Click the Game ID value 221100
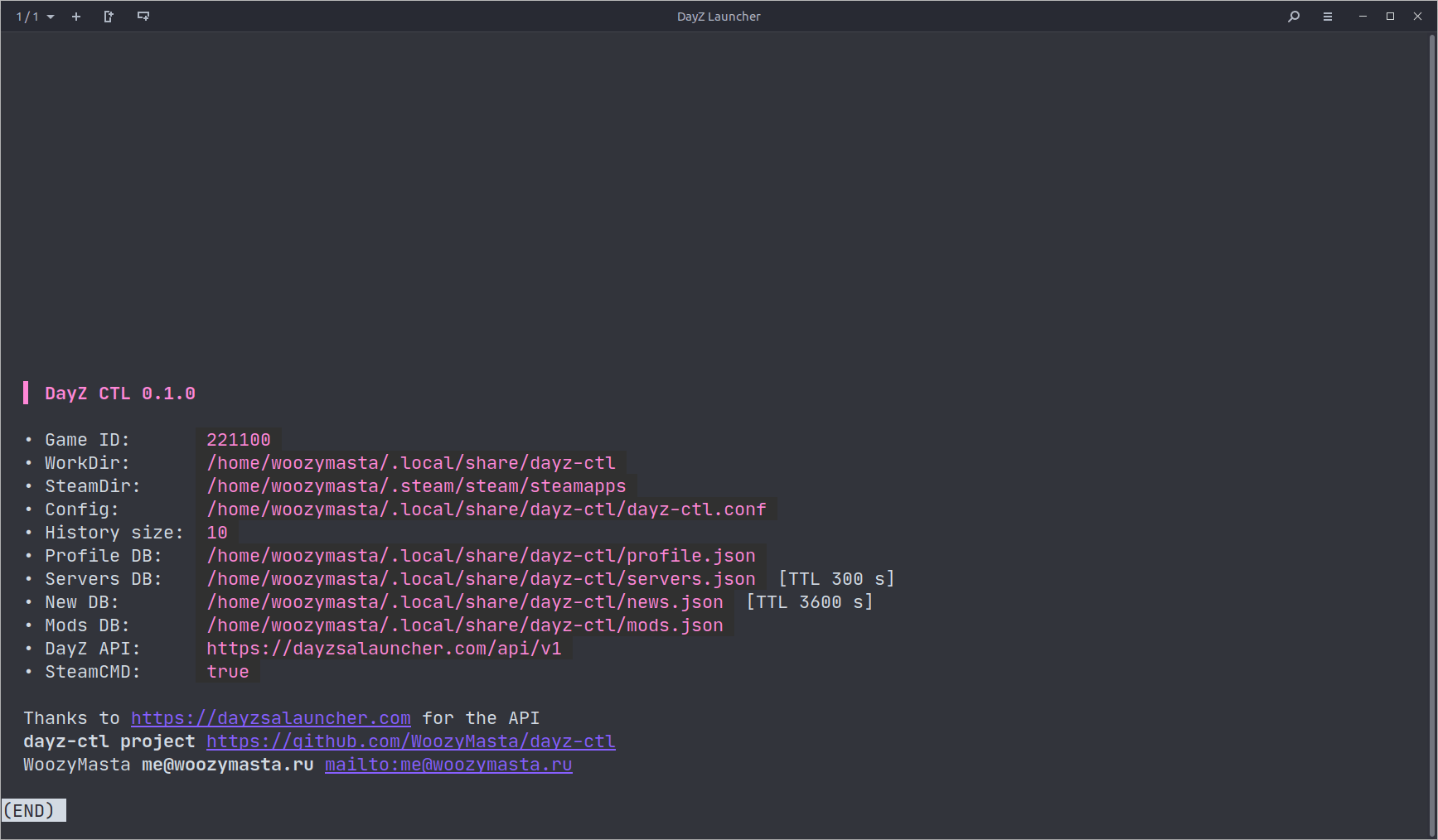 pos(239,440)
